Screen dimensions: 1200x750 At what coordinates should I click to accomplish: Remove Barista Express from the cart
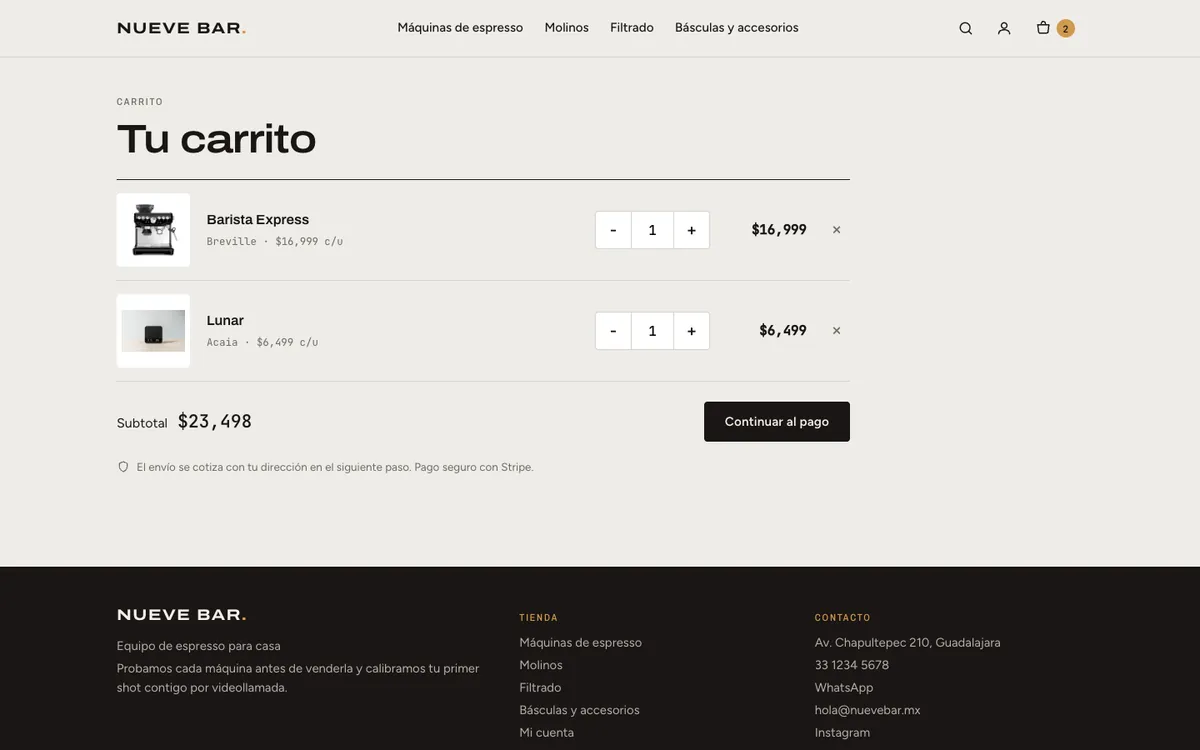tap(837, 230)
